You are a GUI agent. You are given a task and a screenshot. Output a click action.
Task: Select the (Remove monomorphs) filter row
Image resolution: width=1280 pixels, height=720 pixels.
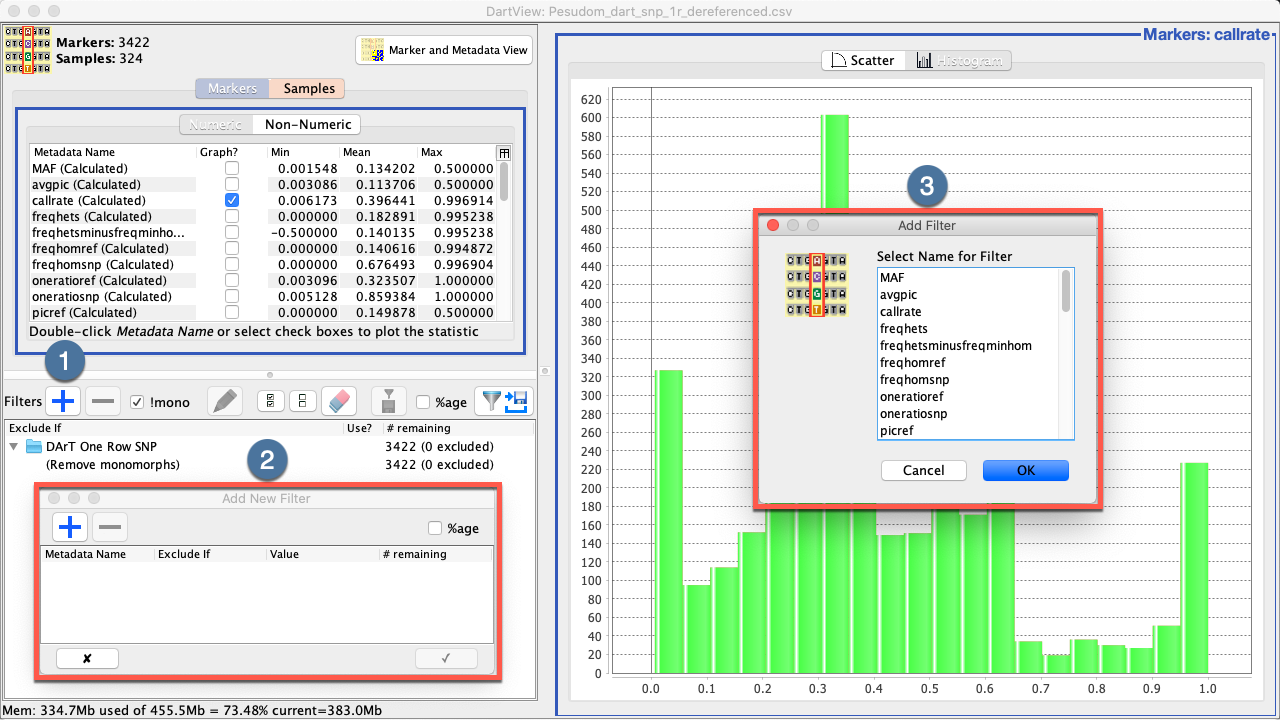pyautogui.click(x=270, y=465)
